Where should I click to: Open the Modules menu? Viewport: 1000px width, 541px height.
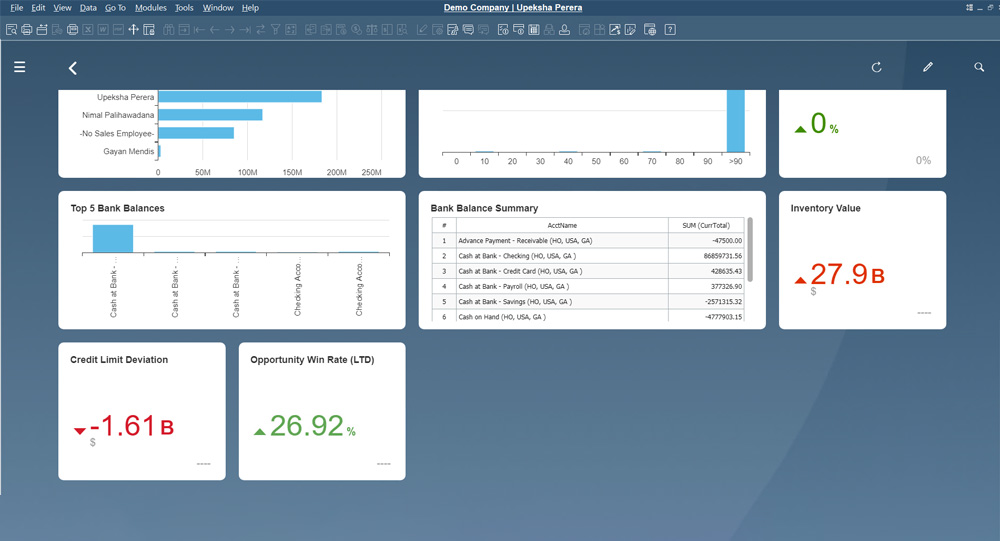tap(150, 8)
